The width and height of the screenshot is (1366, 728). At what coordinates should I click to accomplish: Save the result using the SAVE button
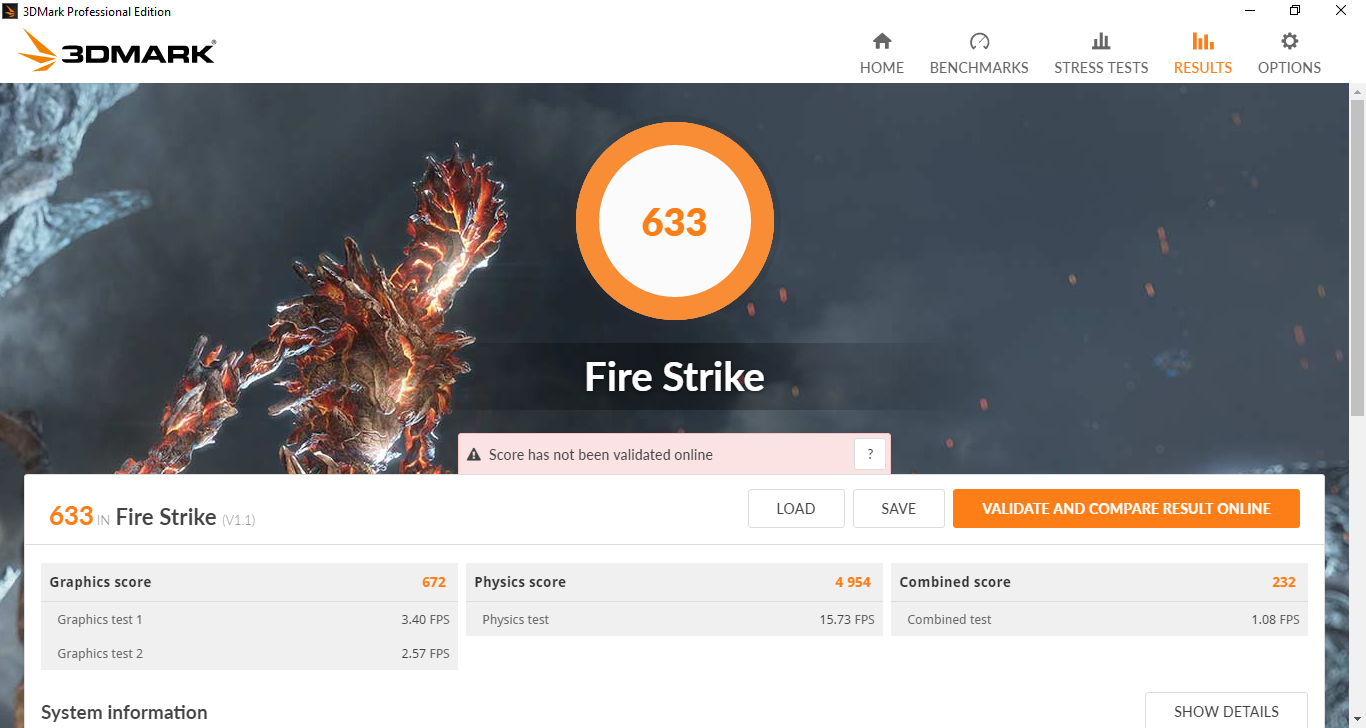(899, 508)
